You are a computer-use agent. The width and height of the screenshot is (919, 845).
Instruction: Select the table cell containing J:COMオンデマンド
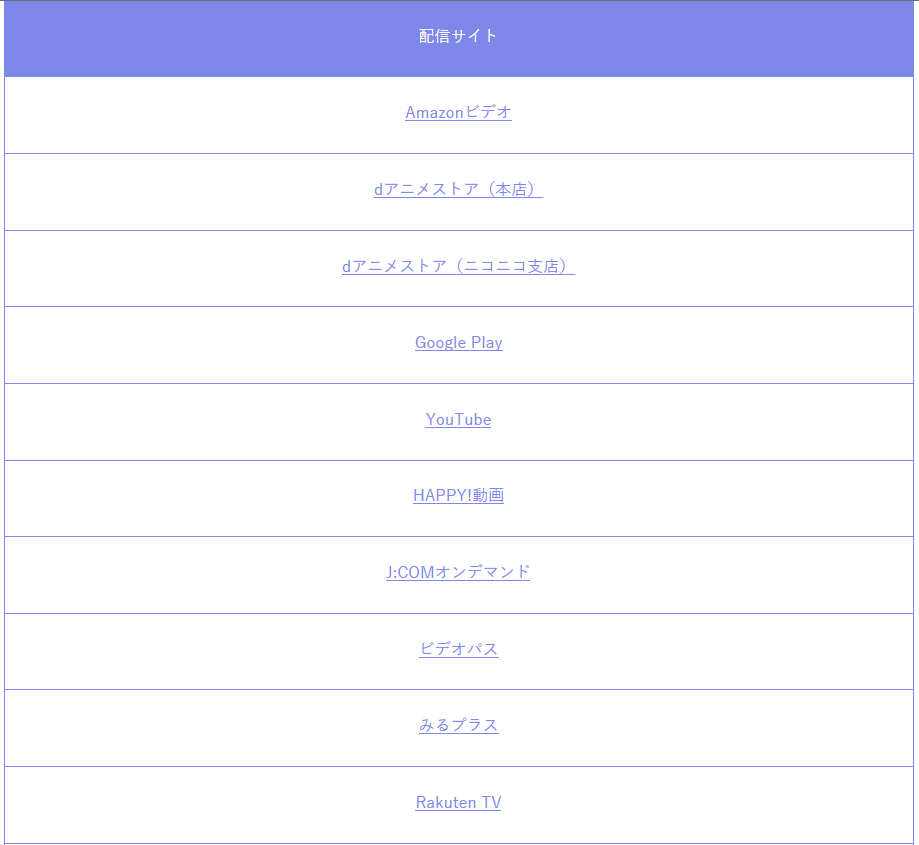[459, 575]
